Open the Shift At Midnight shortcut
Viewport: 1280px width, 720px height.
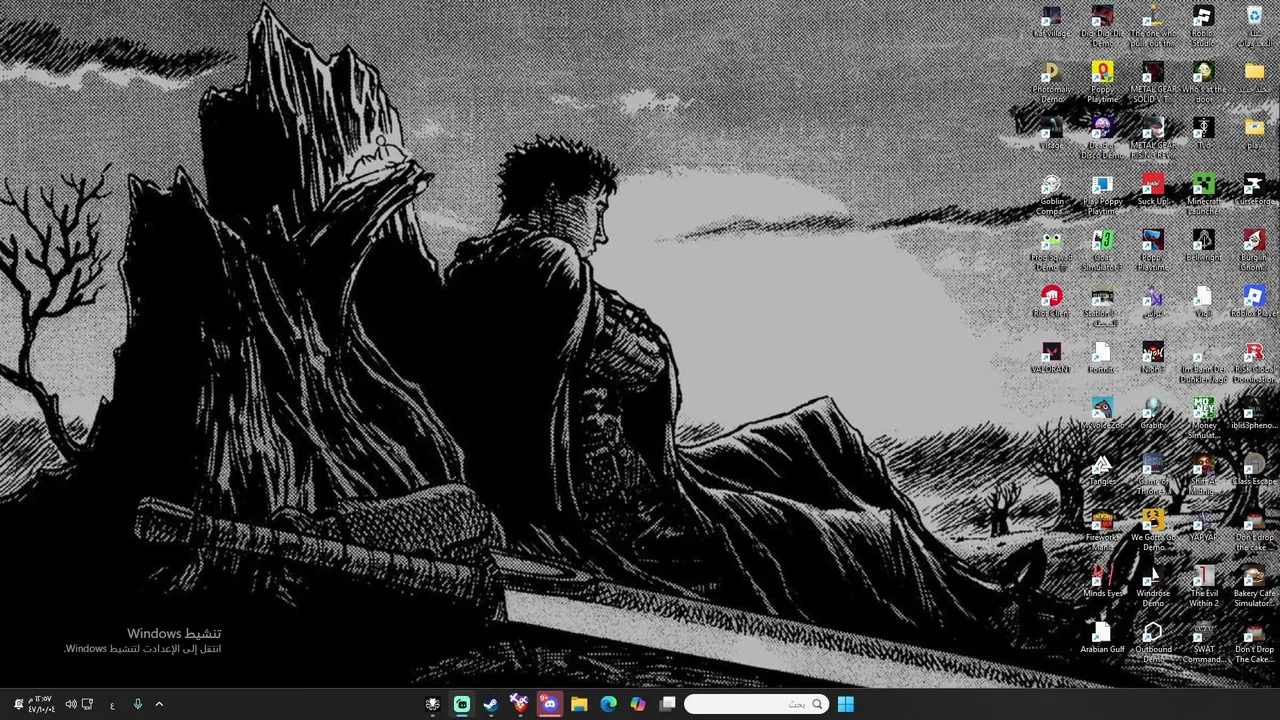(1203, 475)
